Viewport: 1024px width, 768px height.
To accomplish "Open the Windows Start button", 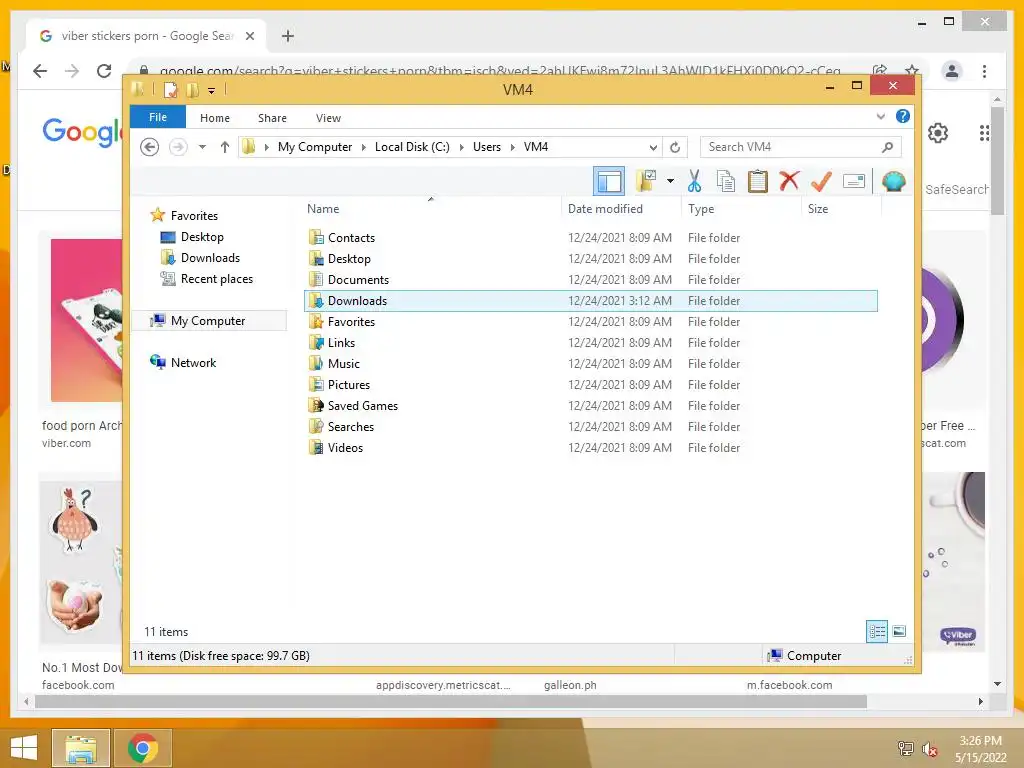I will coord(24,748).
